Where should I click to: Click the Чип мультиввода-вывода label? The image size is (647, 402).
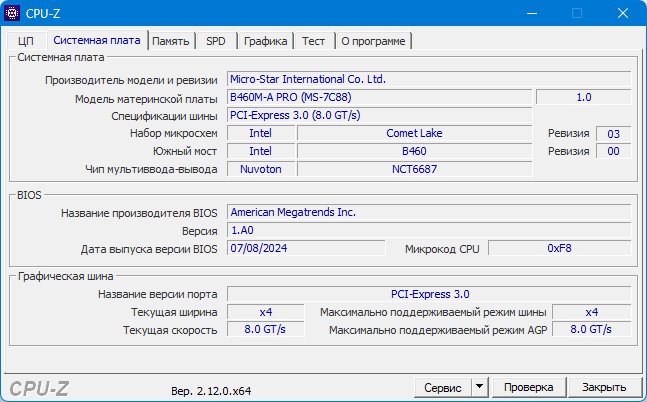click(x=151, y=169)
